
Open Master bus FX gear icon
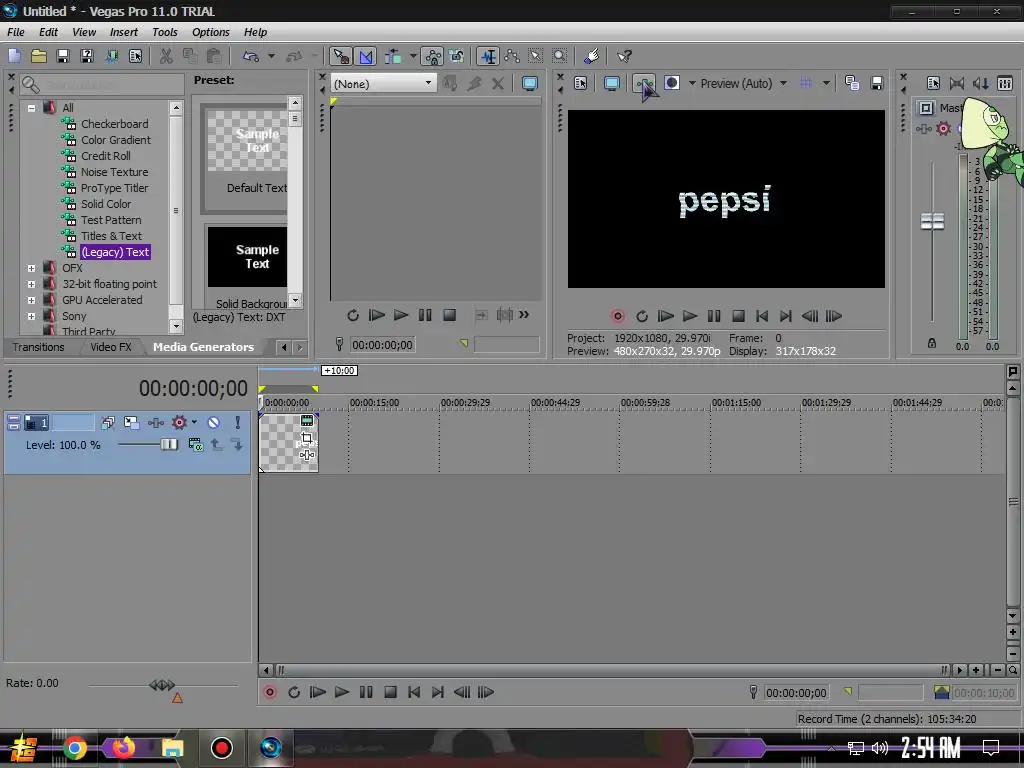click(x=943, y=129)
